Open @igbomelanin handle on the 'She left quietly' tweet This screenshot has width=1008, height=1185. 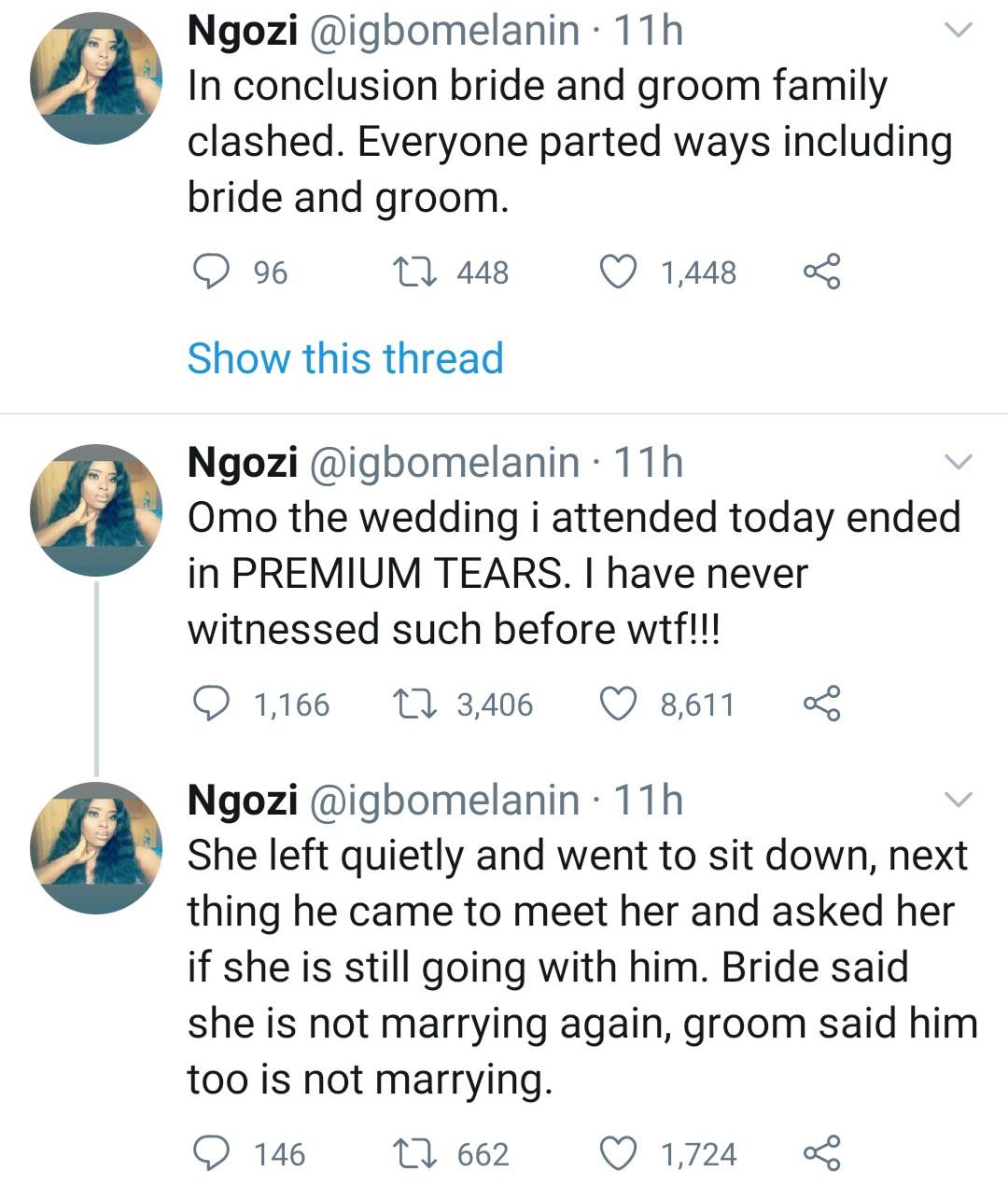point(443,801)
